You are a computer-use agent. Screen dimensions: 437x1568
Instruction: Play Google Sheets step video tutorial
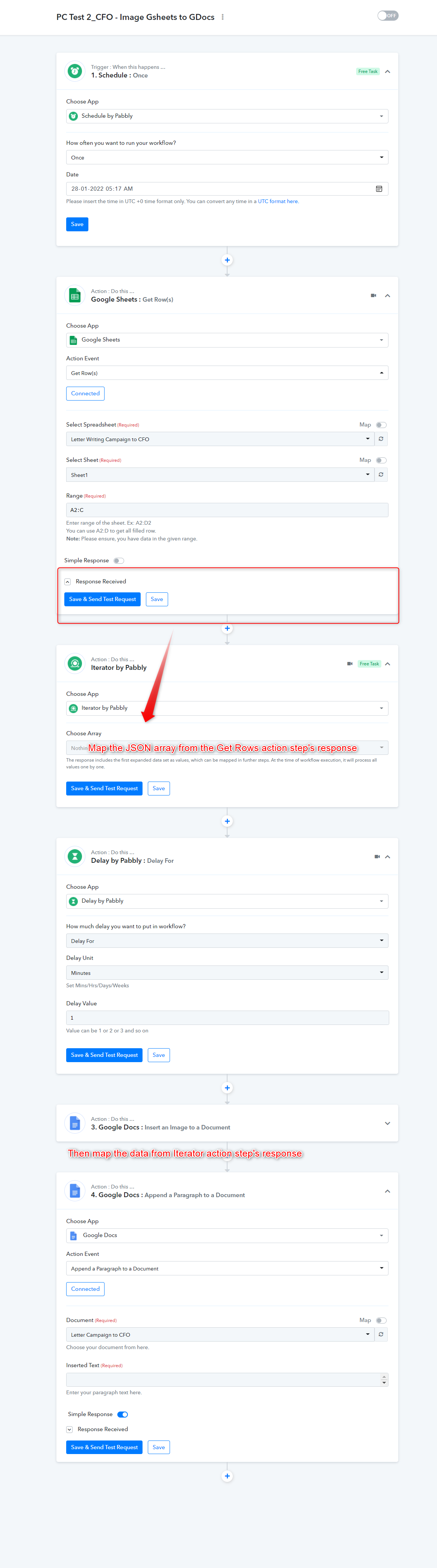(x=374, y=296)
